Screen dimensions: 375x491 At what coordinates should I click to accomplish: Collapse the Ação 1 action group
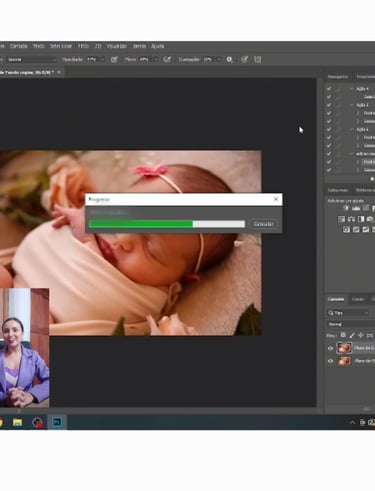point(352,105)
